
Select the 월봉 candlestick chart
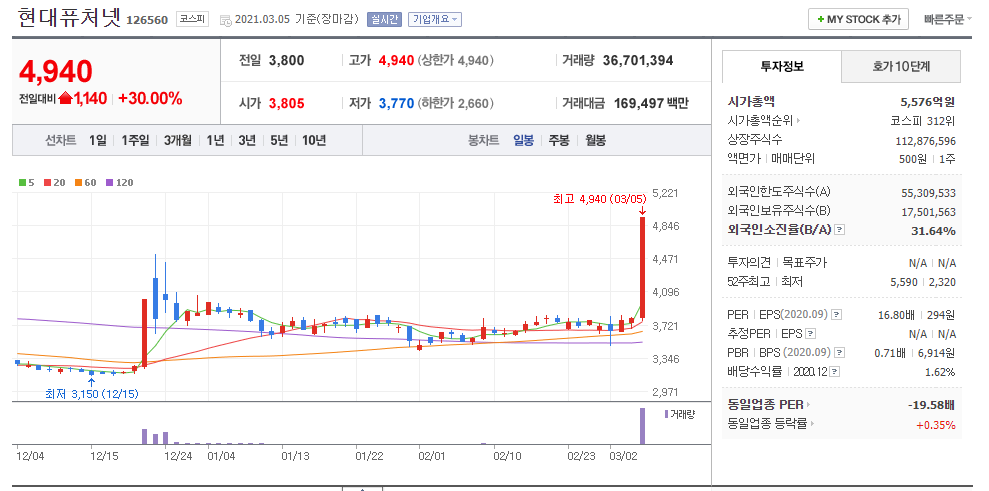click(x=595, y=140)
